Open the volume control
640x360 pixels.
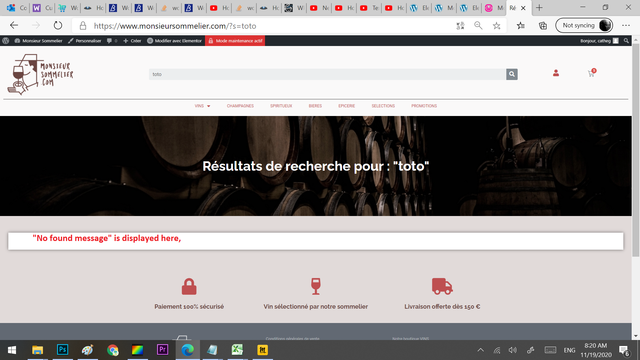(513, 350)
